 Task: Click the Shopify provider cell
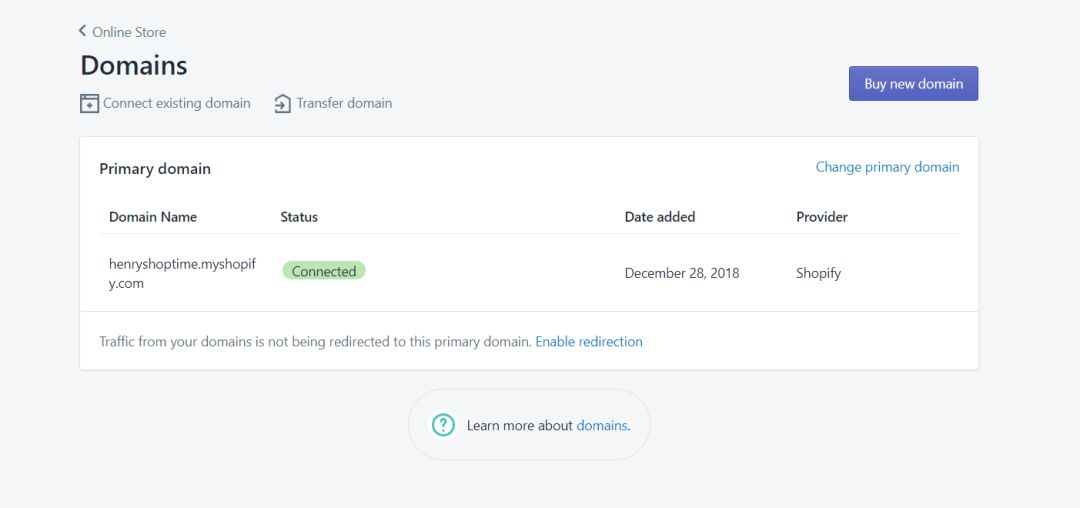[818, 273]
